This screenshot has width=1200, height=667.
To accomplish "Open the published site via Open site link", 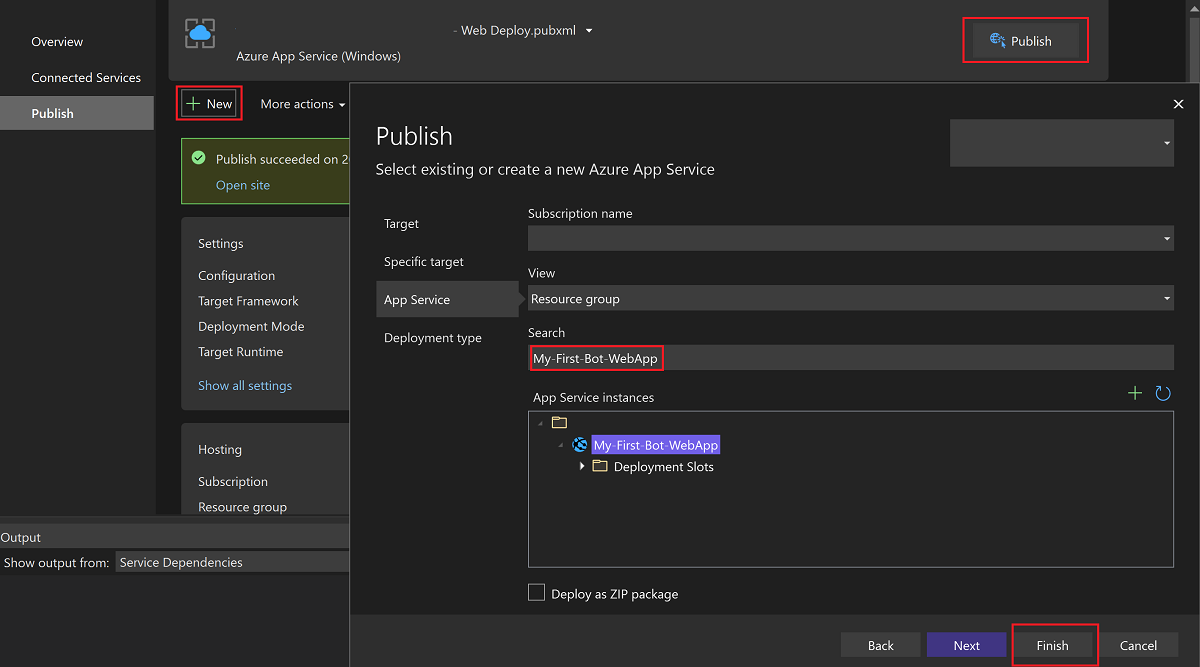I will tap(242, 185).
